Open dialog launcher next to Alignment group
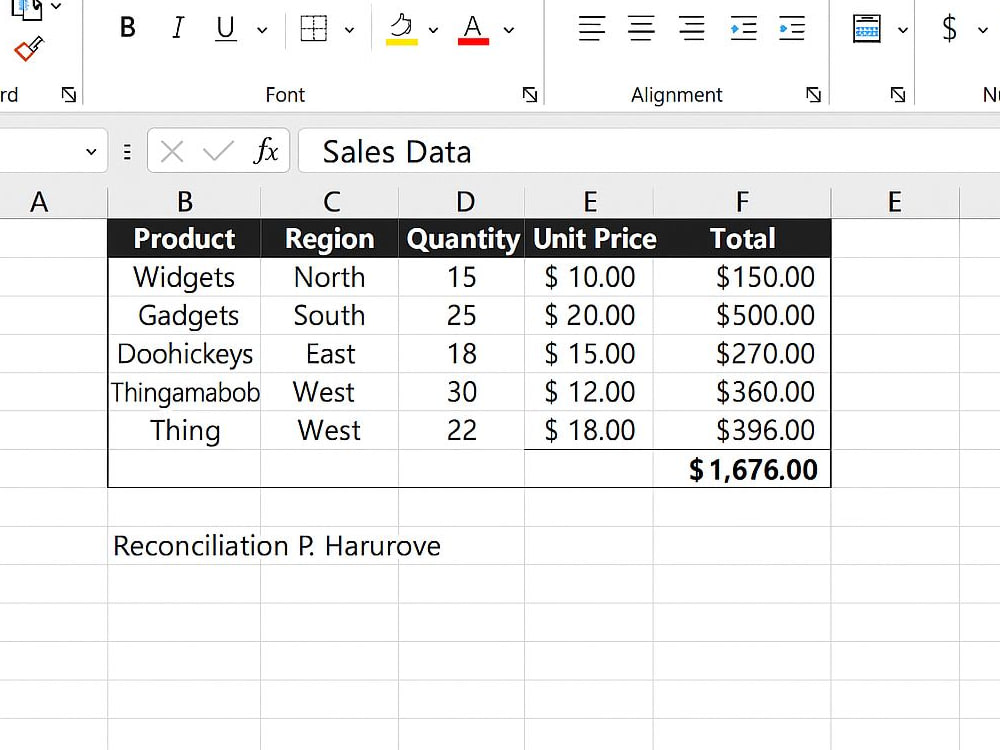1000x750 pixels. 898,95
